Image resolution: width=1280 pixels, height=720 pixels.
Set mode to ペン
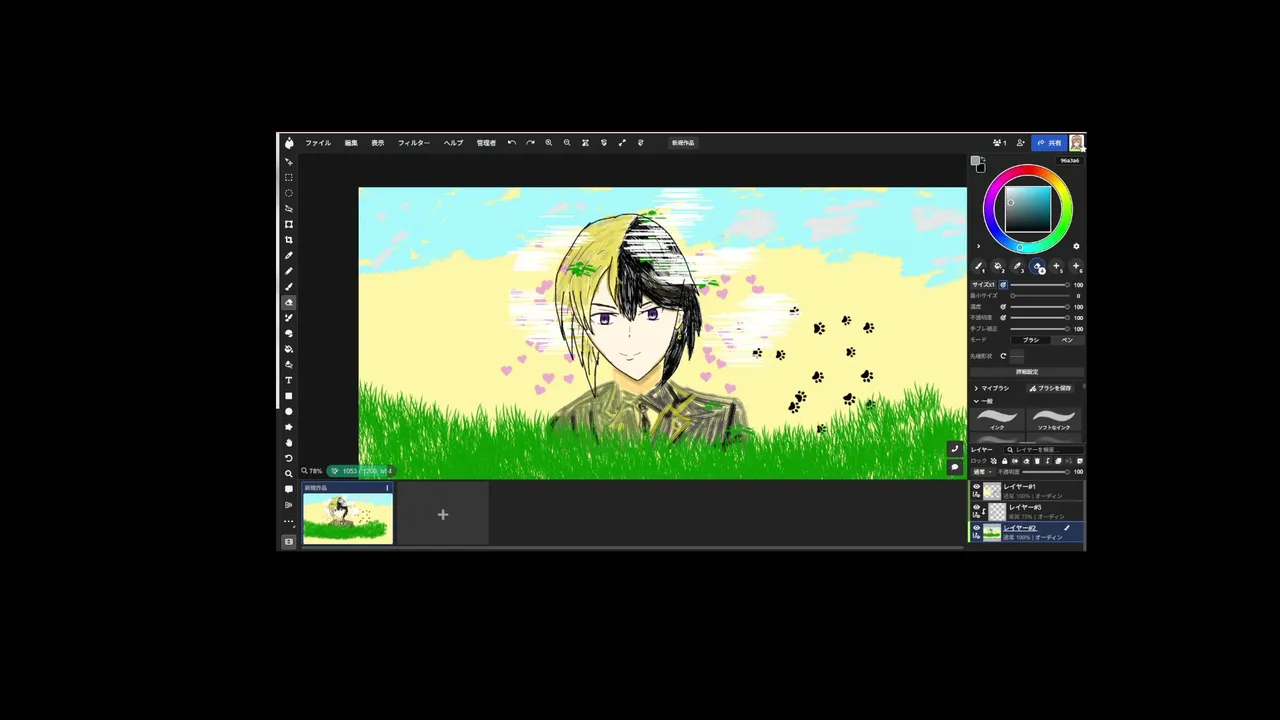1067,340
